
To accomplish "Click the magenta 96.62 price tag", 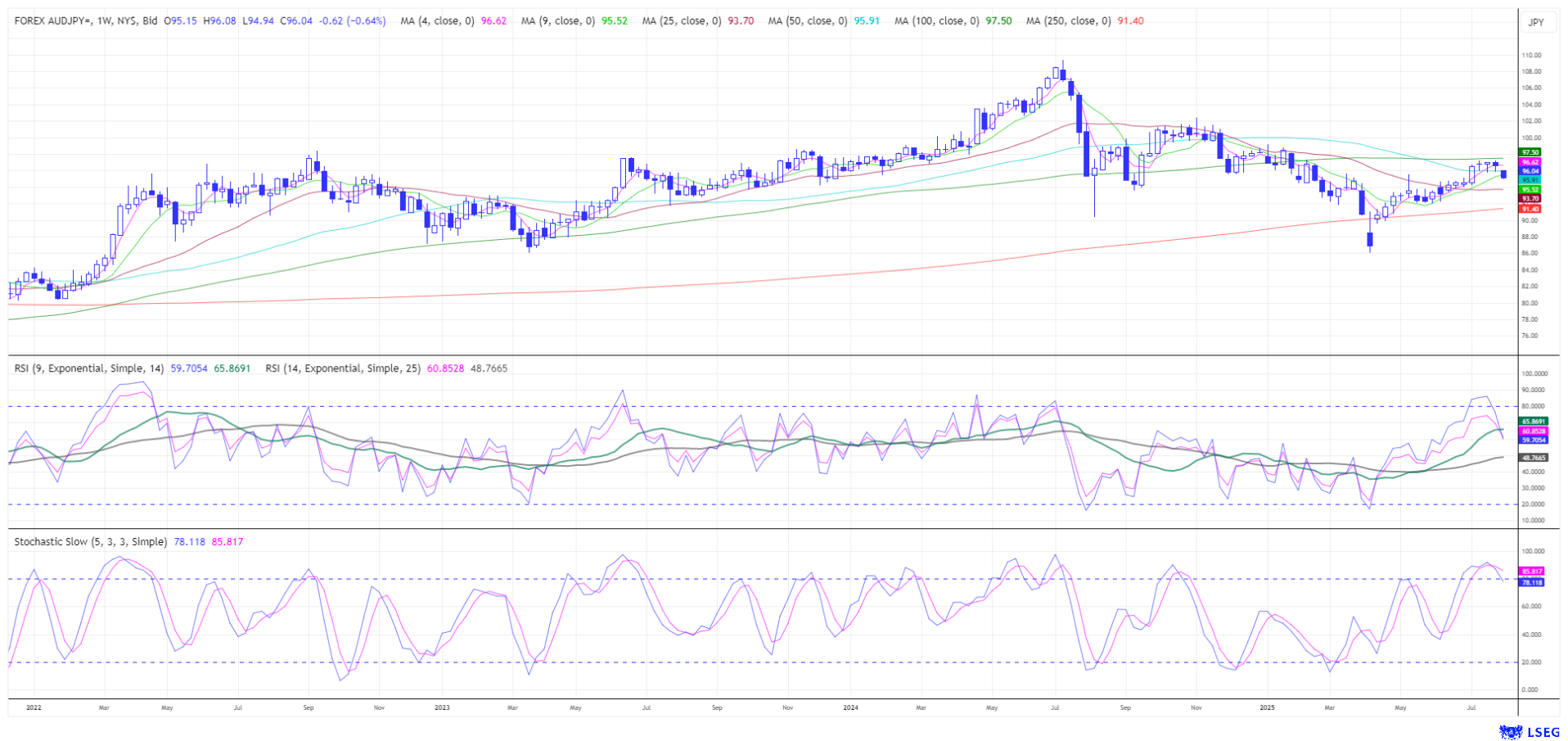I will pyautogui.click(x=1530, y=162).
